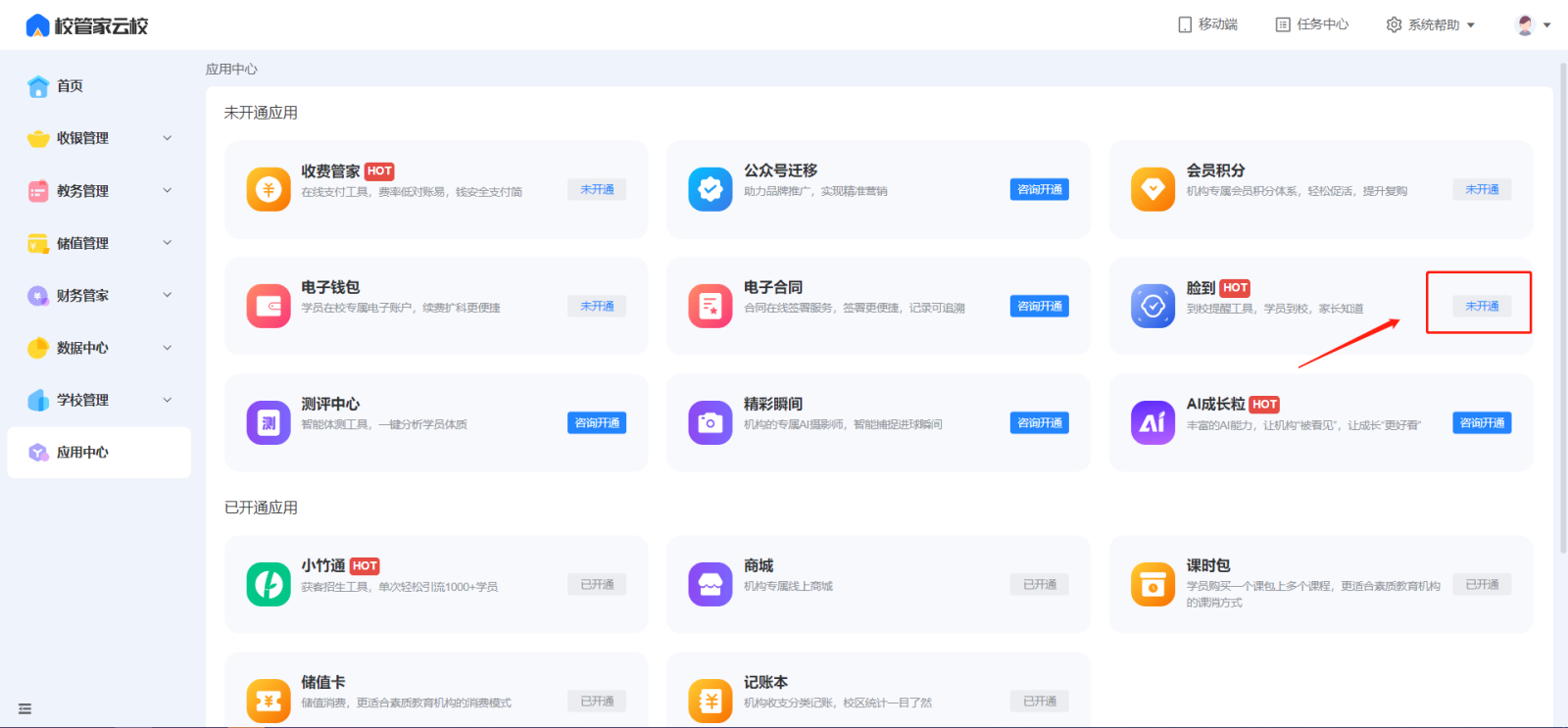The image size is (1568, 728).
Task: Click the 未开通应用 section heading
Action: click(x=261, y=113)
